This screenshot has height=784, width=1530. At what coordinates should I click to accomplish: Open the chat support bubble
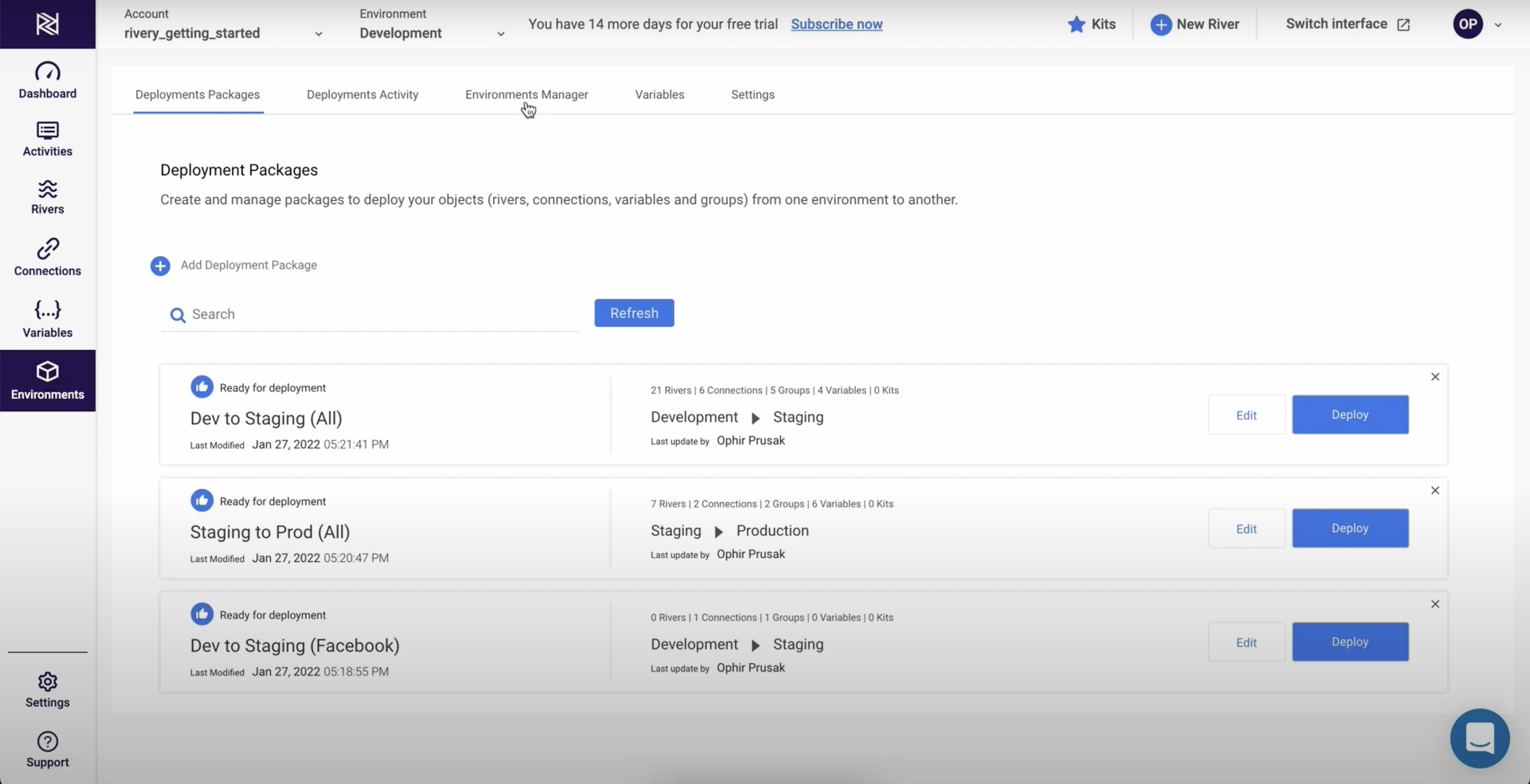tap(1480, 738)
